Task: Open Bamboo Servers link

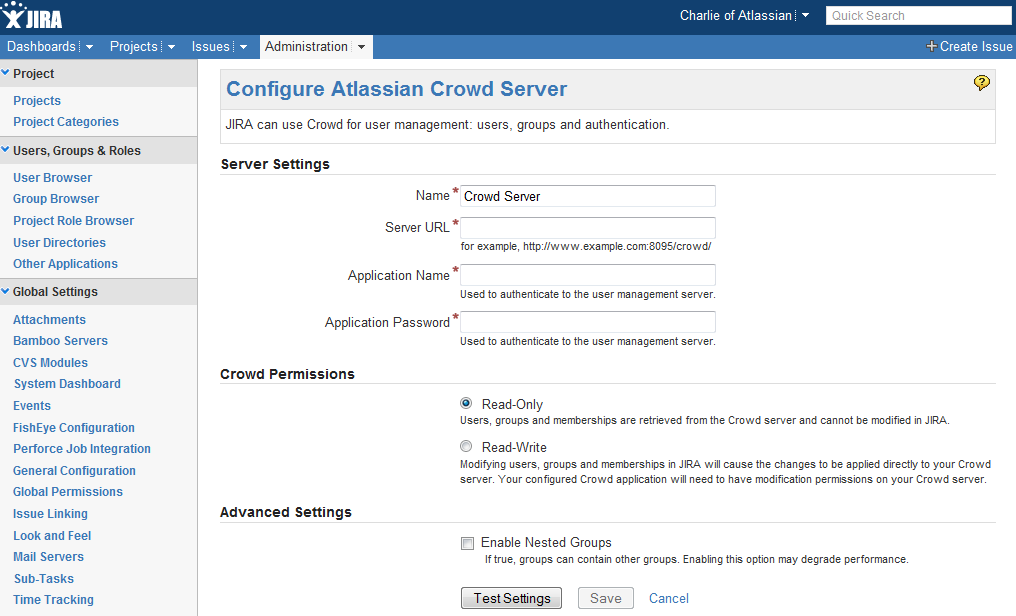Action: pyautogui.click(x=60, y=341)
